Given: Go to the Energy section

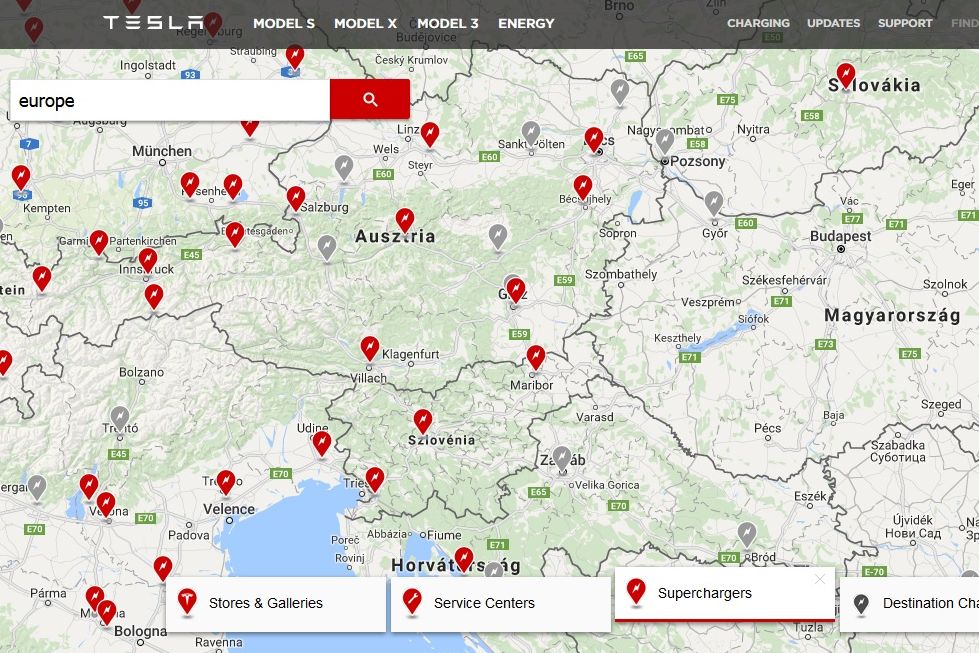Looking at the screenshot, I should pos(526,23).
